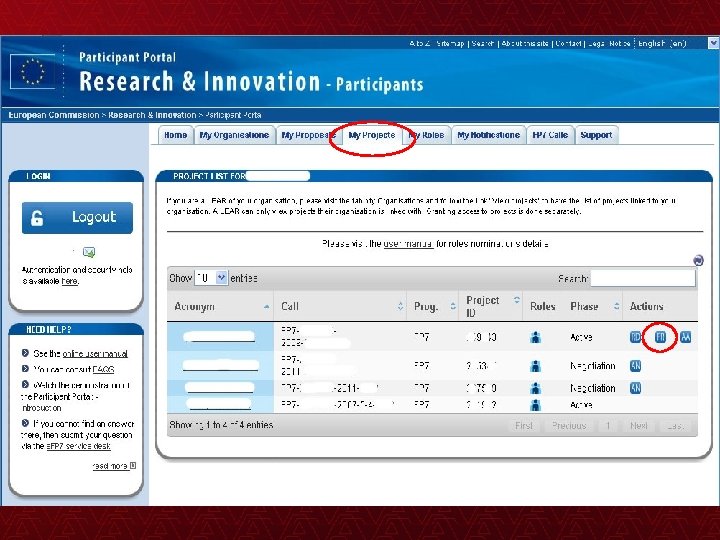Open roles icon for the lower Negotiation row
The height and width of the screenshot is (540, 720).
click(535, 388)
